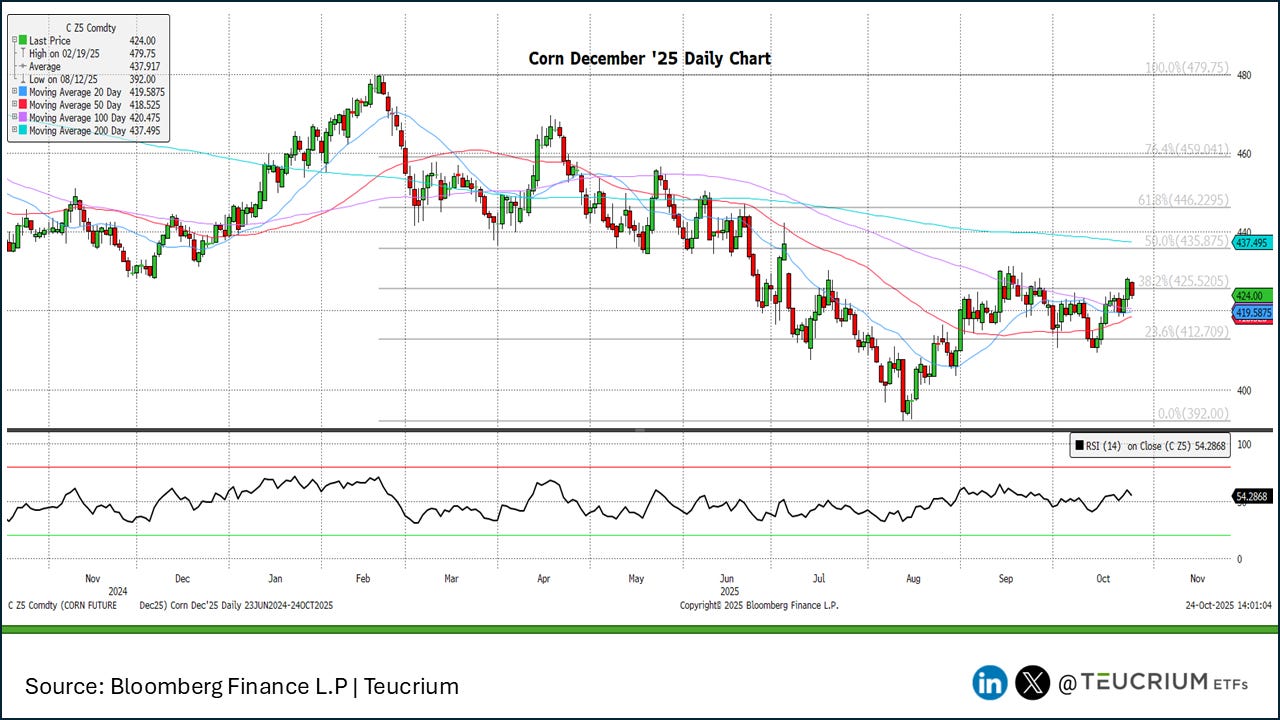Click the 2025 year label on time axis
This screenshot has height=720, width=1280.
coord(731,591)
